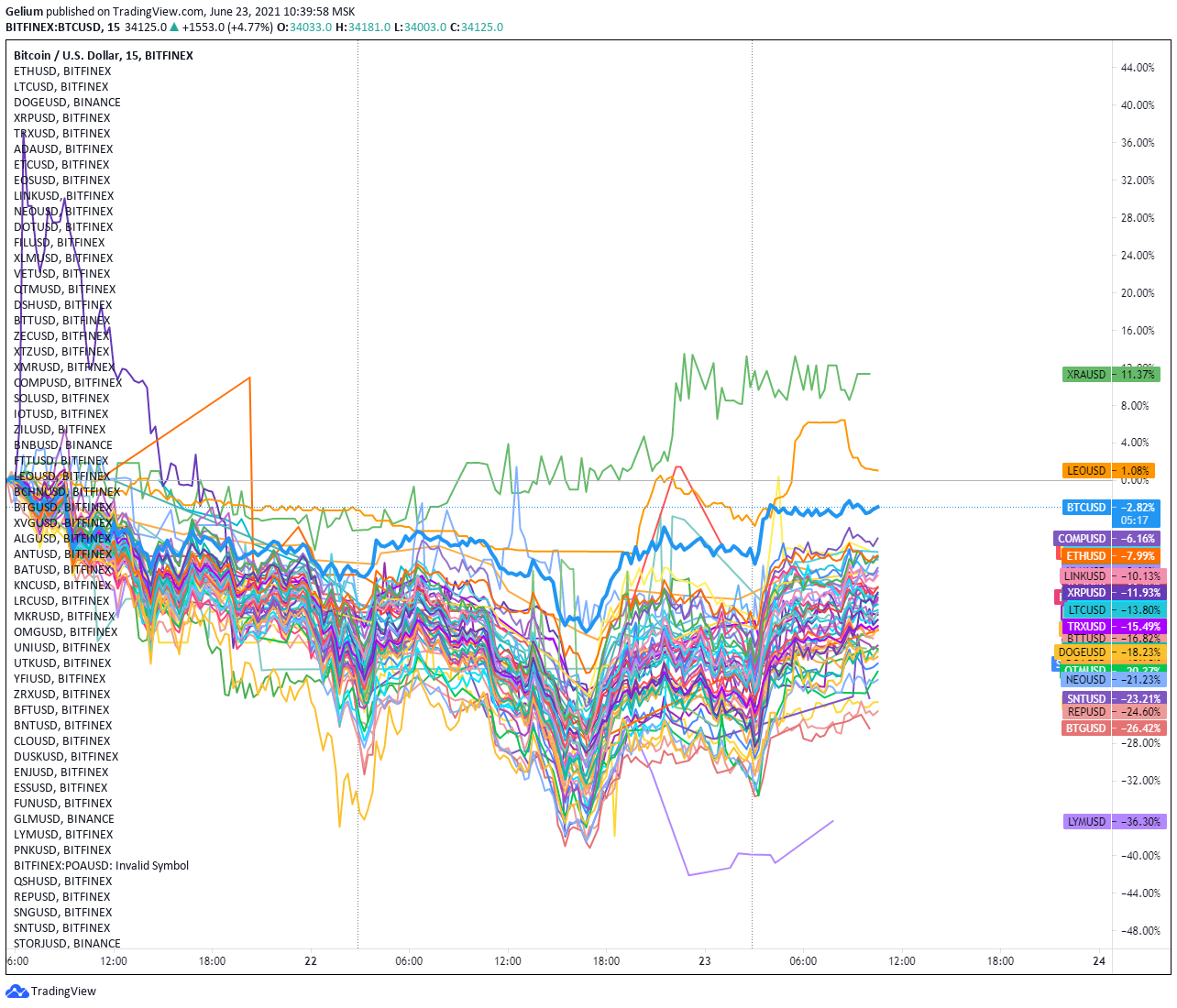Click COMPUSD, BITFINEX legend entry
This screenshot has height=1008, width=1177.
click(x=68, y=382)
